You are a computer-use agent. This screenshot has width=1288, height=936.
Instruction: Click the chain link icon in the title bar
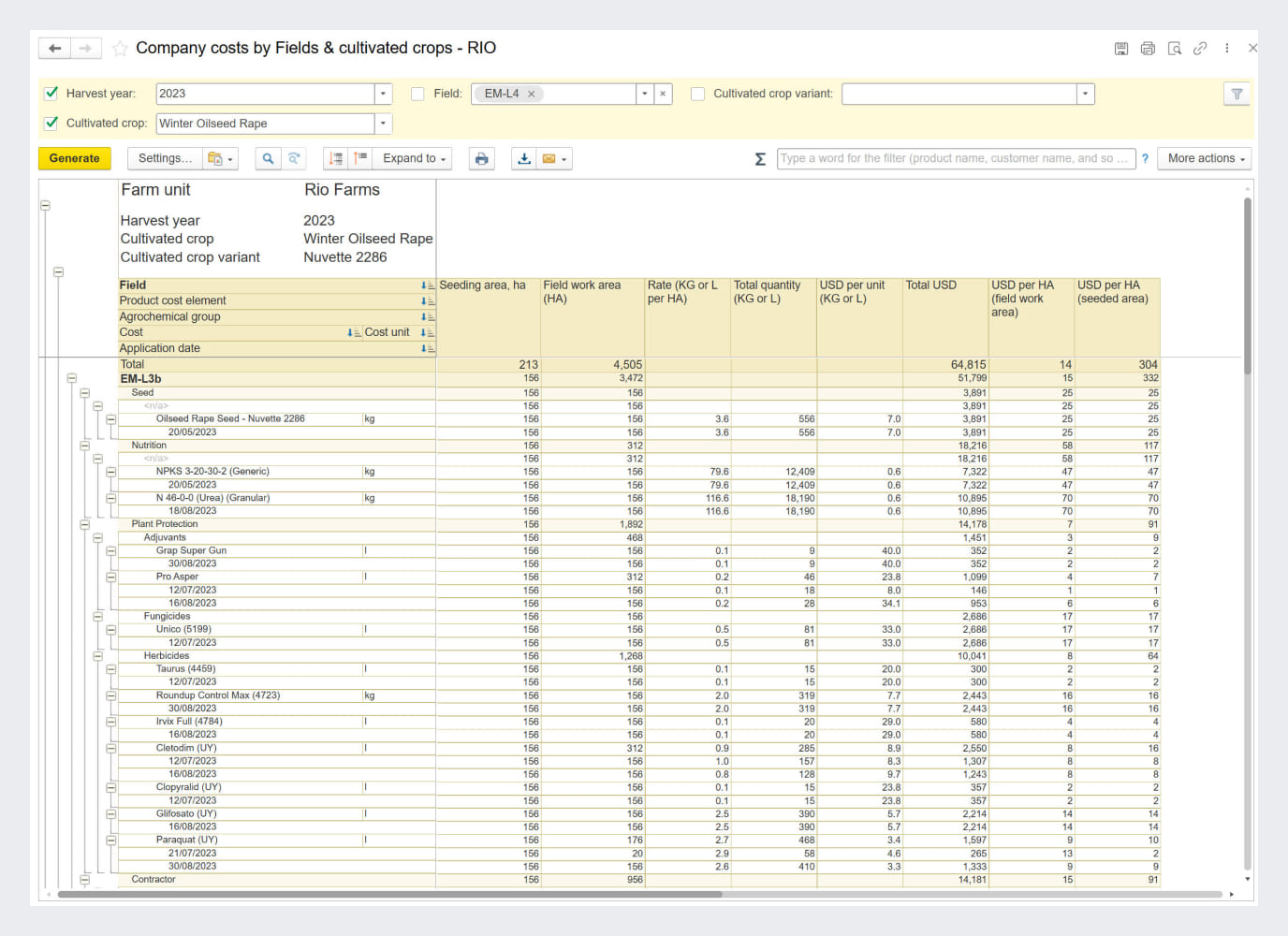pos(1200,49)
